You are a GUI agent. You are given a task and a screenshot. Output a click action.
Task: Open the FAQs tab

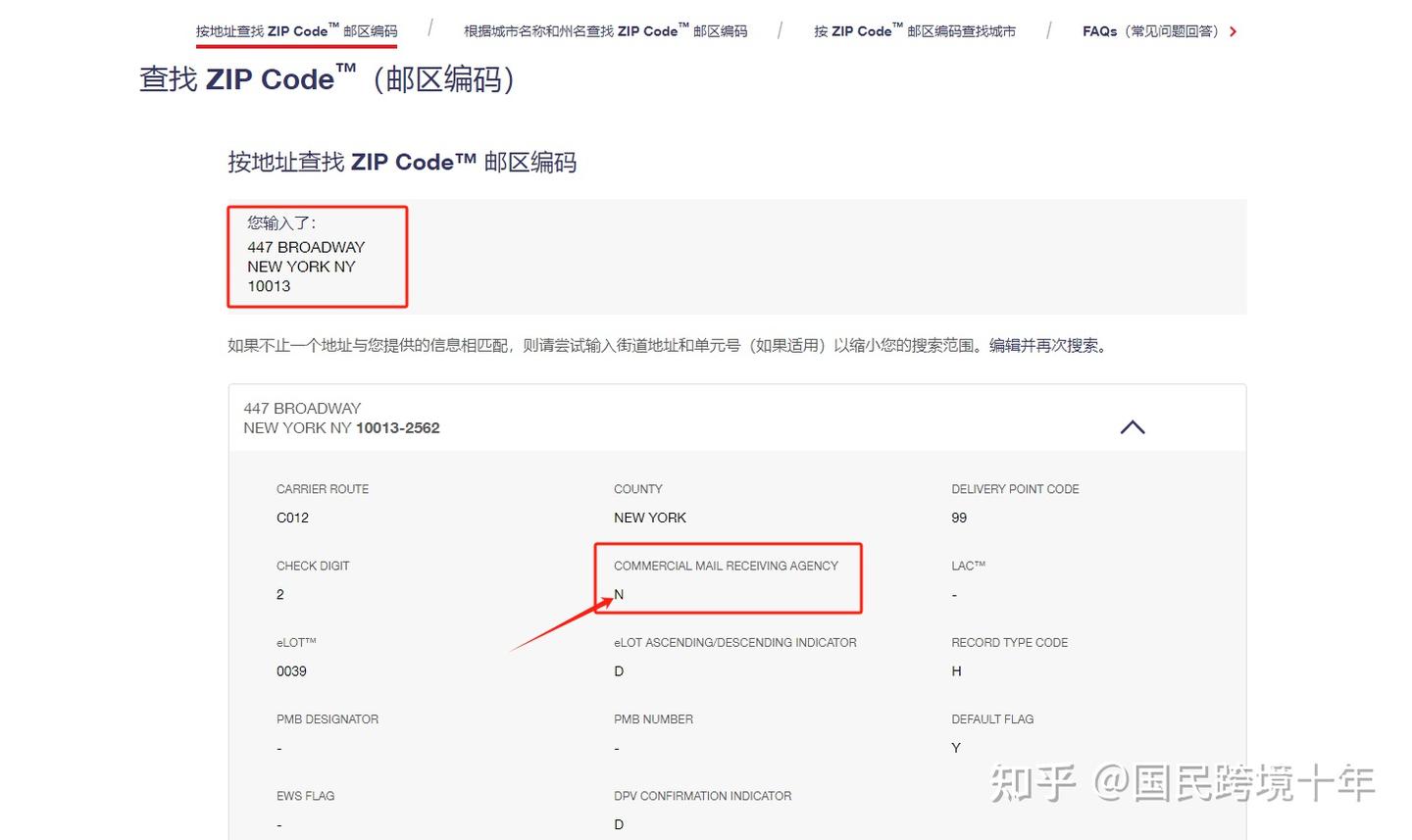coord(1152,31)
